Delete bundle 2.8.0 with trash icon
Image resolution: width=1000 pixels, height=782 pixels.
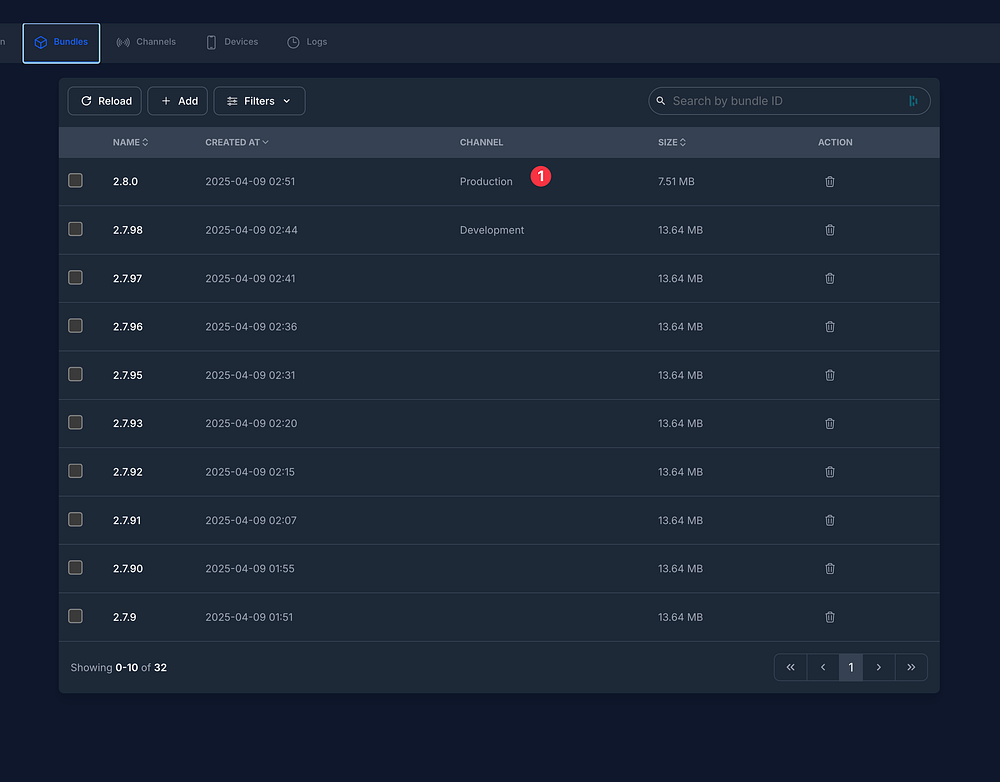pos(829,182)
